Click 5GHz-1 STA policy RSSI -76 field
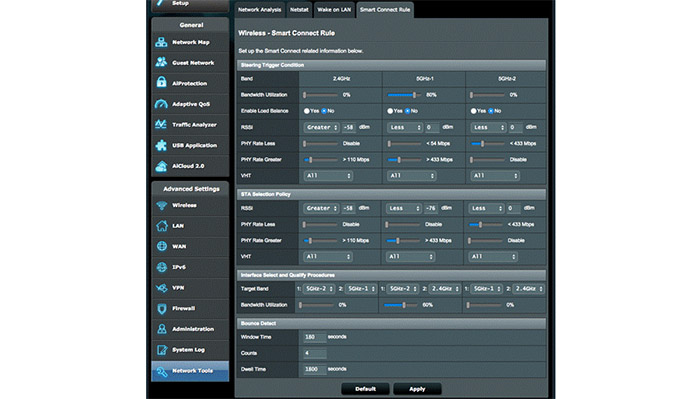This screenshot has height=399, width=700. point(431,208)
